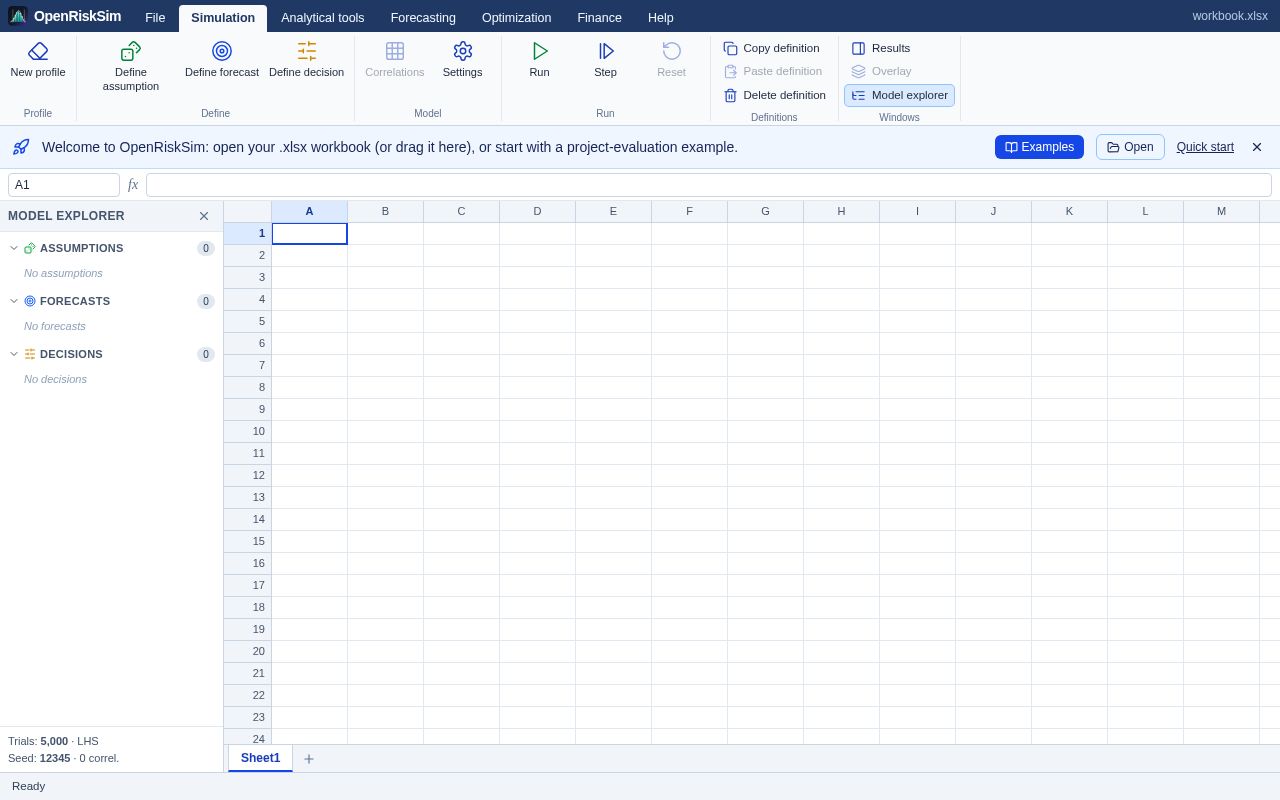Click the Examples button
Viewport: 1280px width, 800px height.
(1039, 147)
